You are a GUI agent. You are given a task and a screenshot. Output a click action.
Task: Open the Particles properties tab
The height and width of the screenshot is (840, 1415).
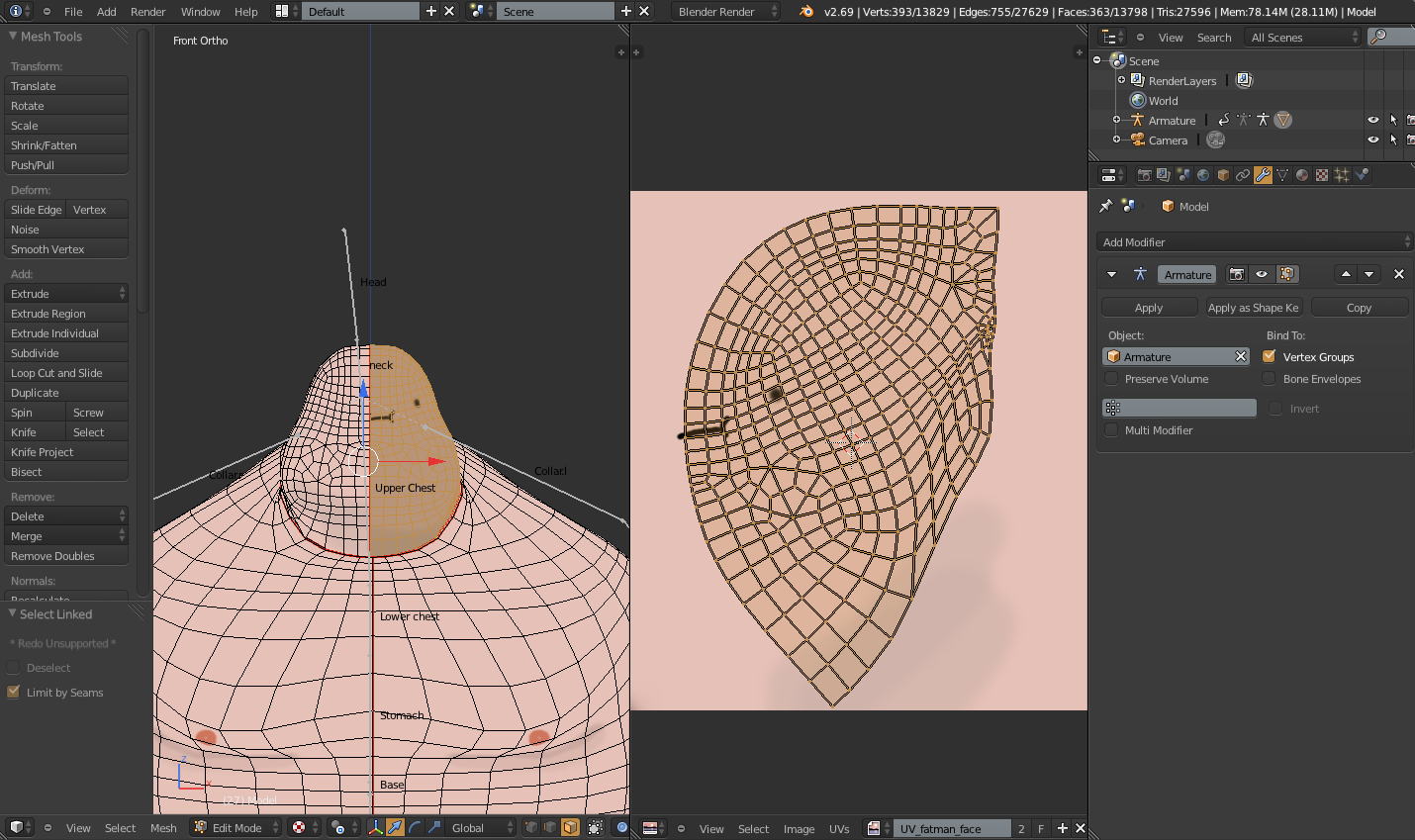click(1342, 175)
